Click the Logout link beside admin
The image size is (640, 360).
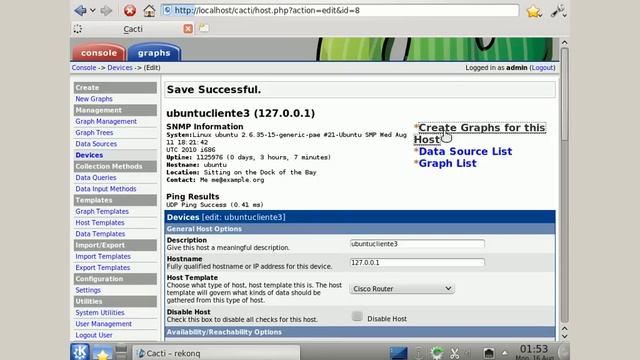542,68
